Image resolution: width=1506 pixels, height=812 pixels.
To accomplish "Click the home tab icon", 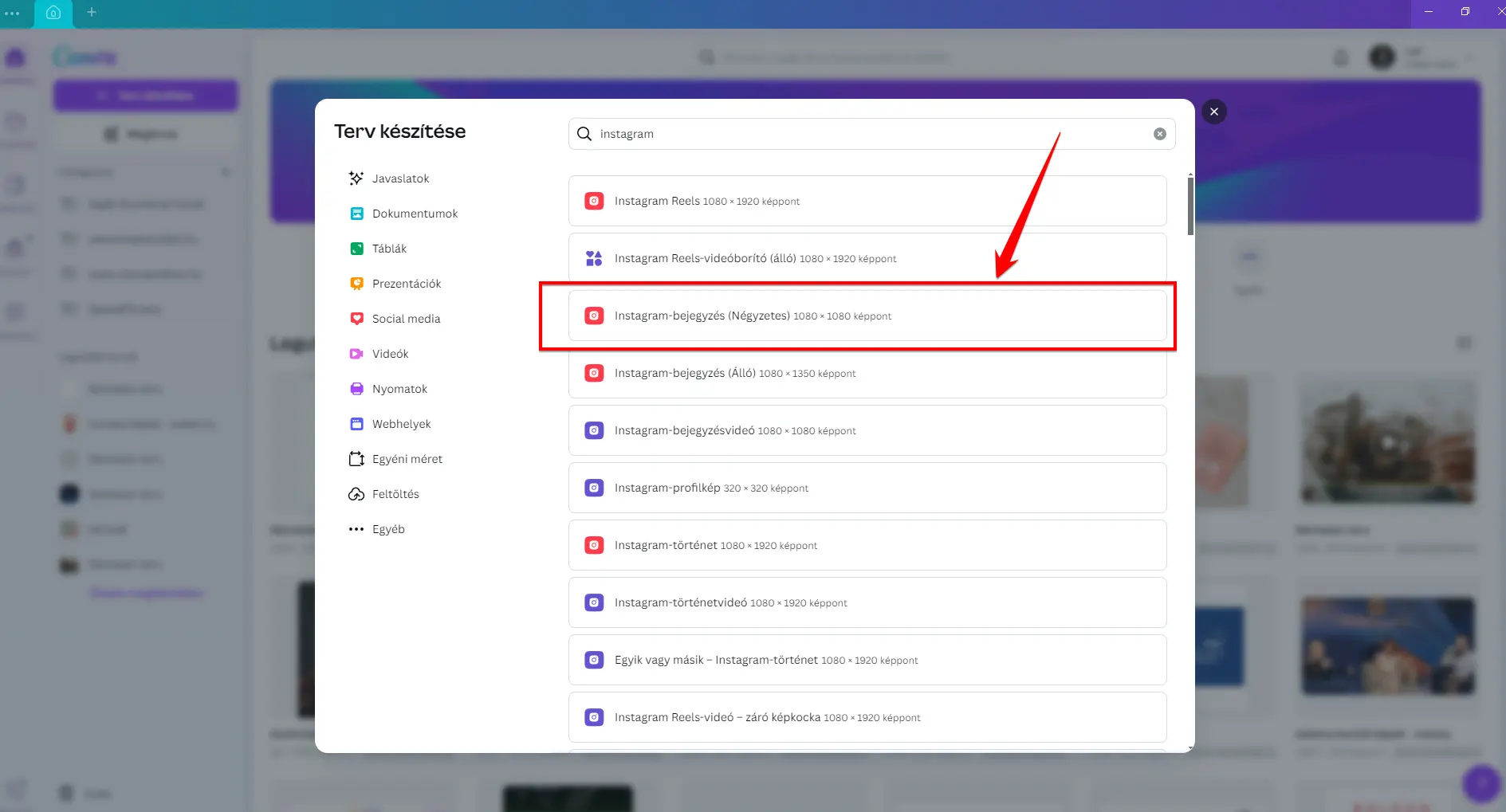I will [x=53, y=13].
